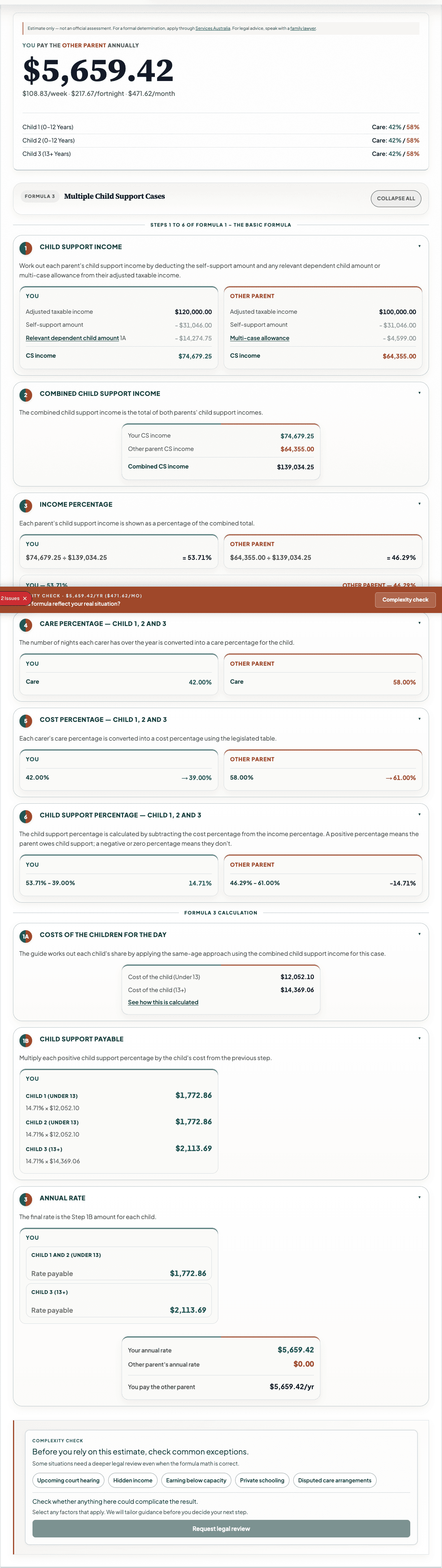Click the Cost of the child (Under 13) $12,052.10
This screenshot has width=442, height=1568.
point(297,976)
